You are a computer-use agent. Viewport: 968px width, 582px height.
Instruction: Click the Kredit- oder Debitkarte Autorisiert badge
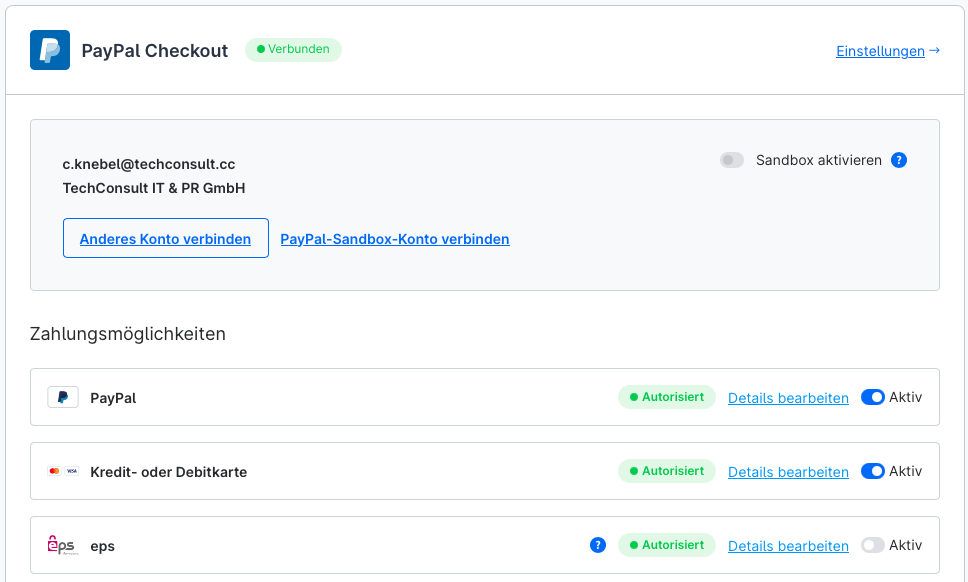pos(667,471)
